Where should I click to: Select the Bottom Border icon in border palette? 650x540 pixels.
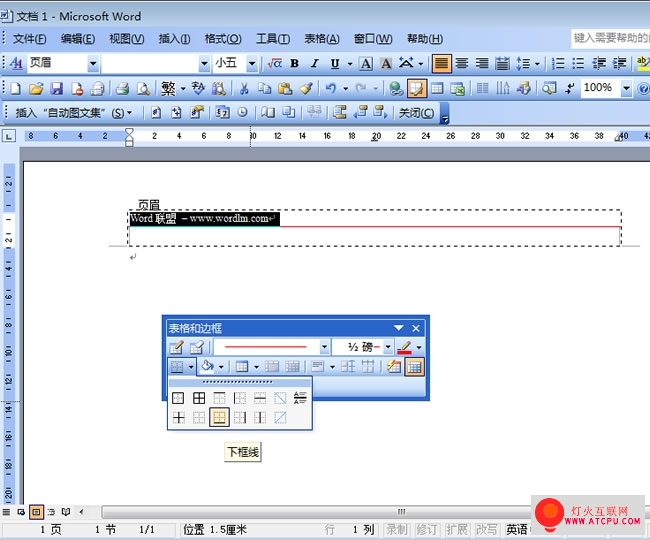coord(219,417)
